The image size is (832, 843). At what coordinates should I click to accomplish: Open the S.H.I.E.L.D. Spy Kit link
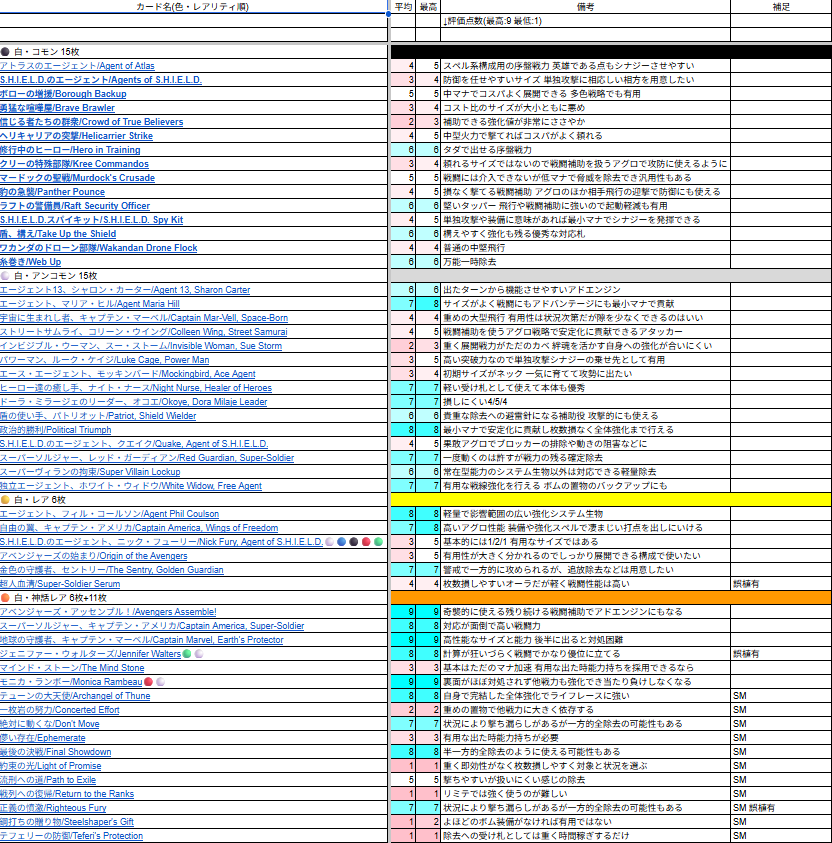coord(91,220)
